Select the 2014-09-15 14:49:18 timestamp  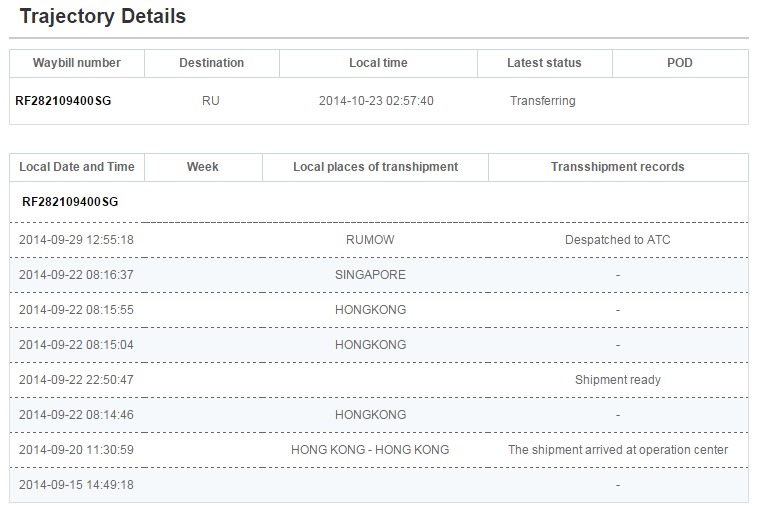click(x=76, y=485)
